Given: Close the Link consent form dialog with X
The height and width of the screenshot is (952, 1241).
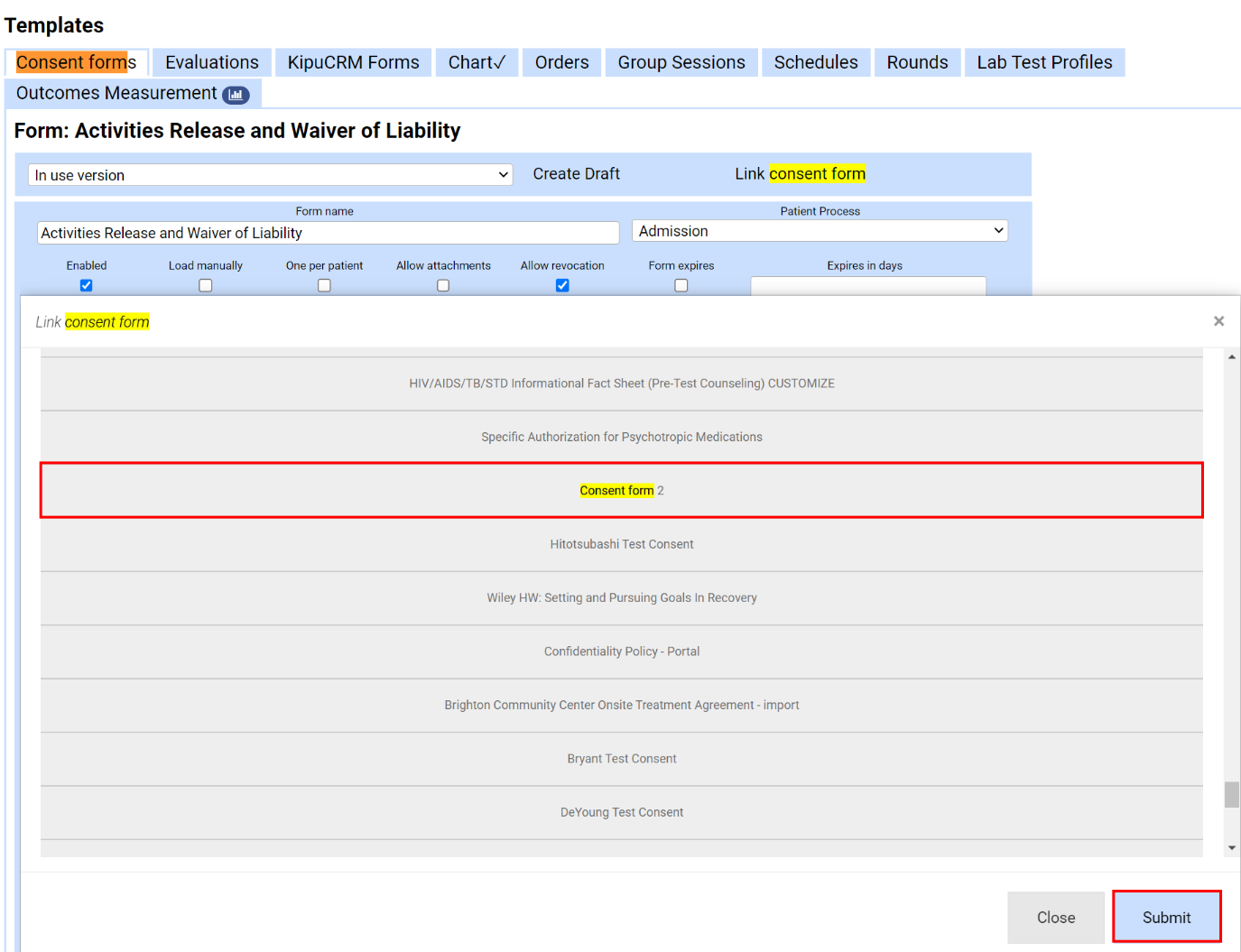Looking at the screenshot, I should tap(1218, 321).
